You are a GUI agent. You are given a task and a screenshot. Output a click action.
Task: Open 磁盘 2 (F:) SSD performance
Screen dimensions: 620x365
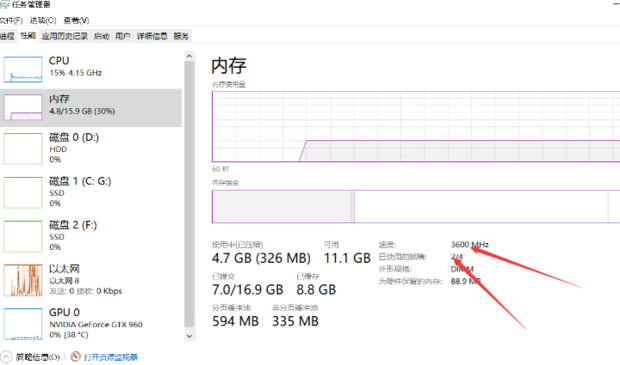click(x=91, y=236)
